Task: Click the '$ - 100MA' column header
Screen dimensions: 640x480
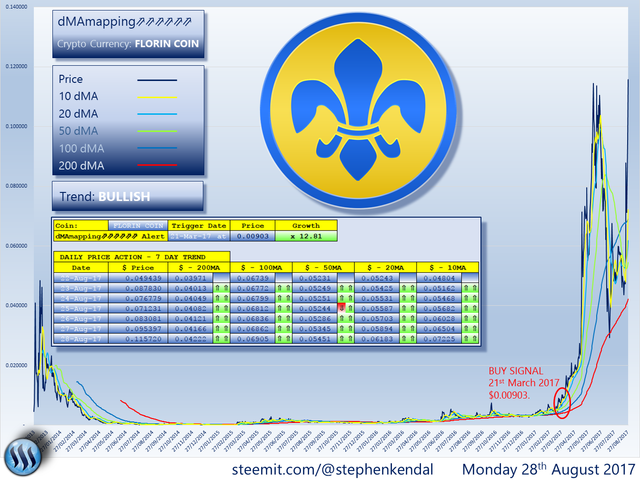Action: click(x=261, y=268)
